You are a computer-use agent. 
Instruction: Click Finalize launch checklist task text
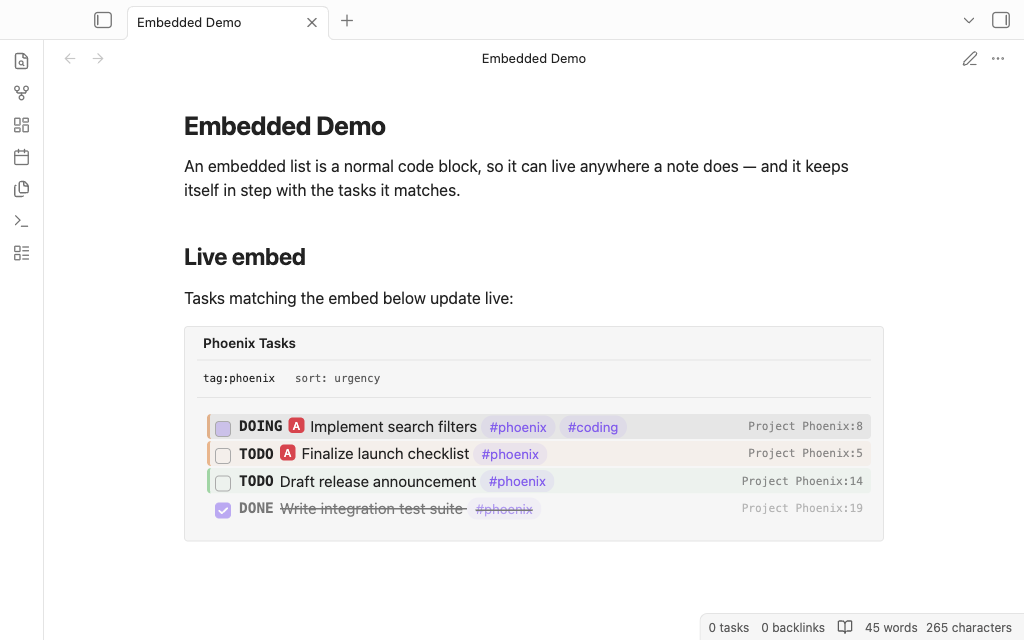click(x=385, y=454)
